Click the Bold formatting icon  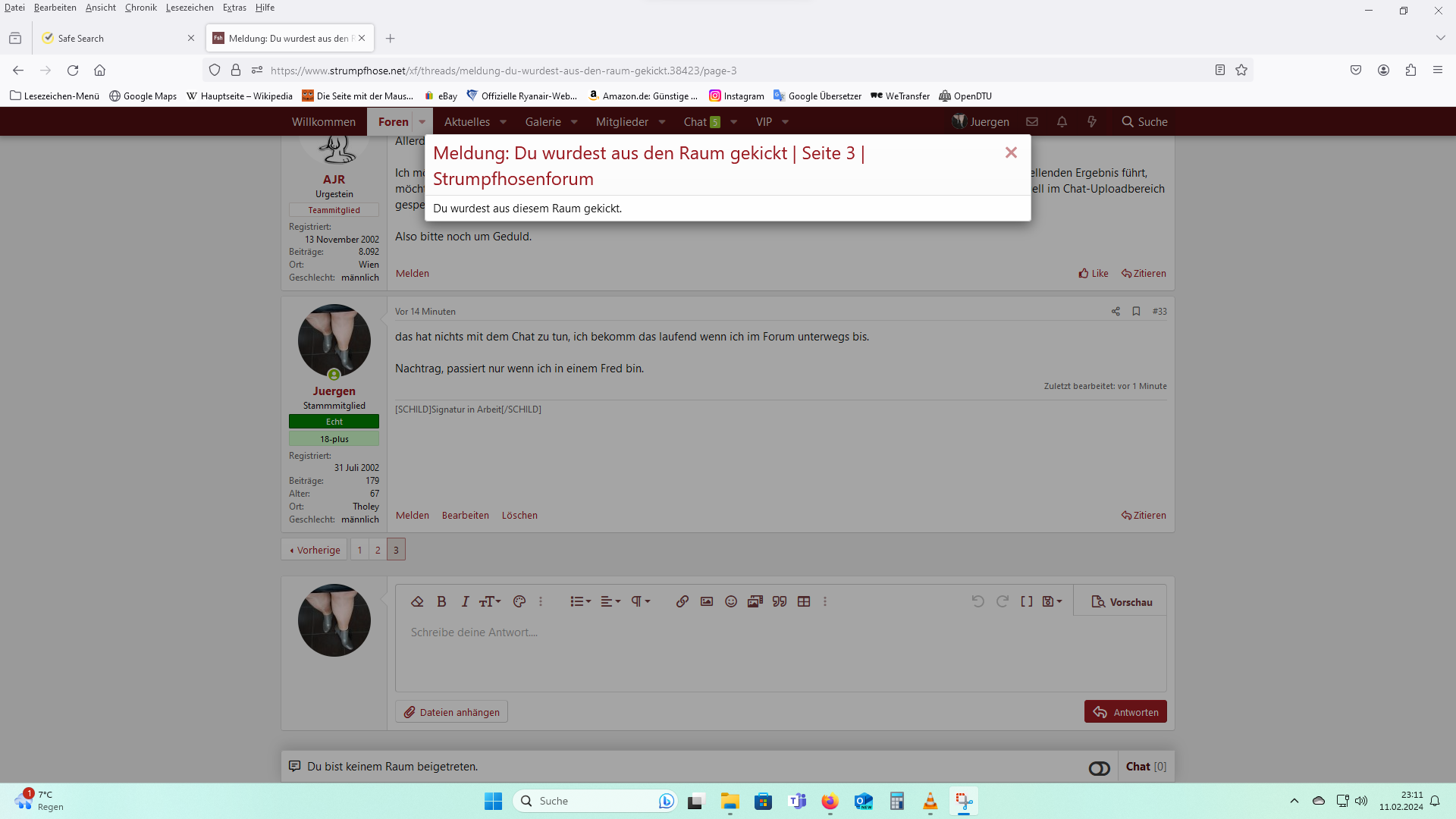point(441,601)
